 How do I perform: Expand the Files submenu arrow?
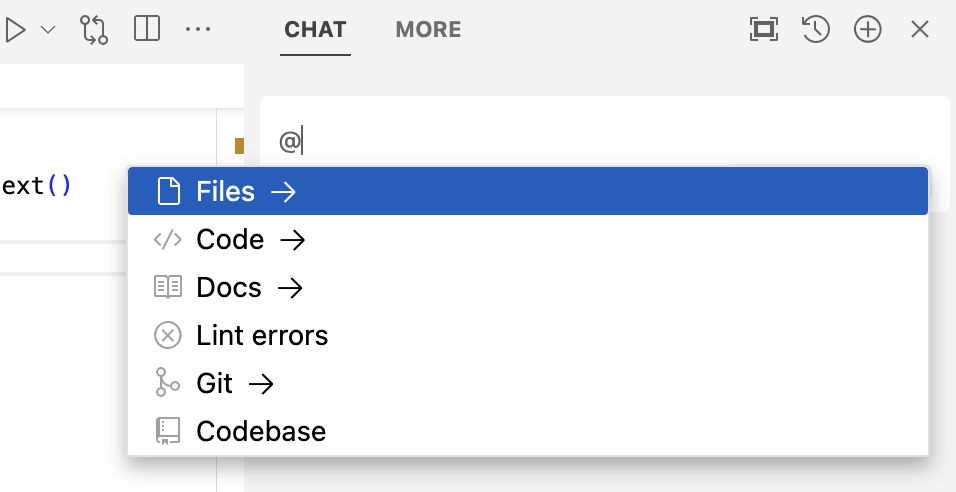[284, 191]
